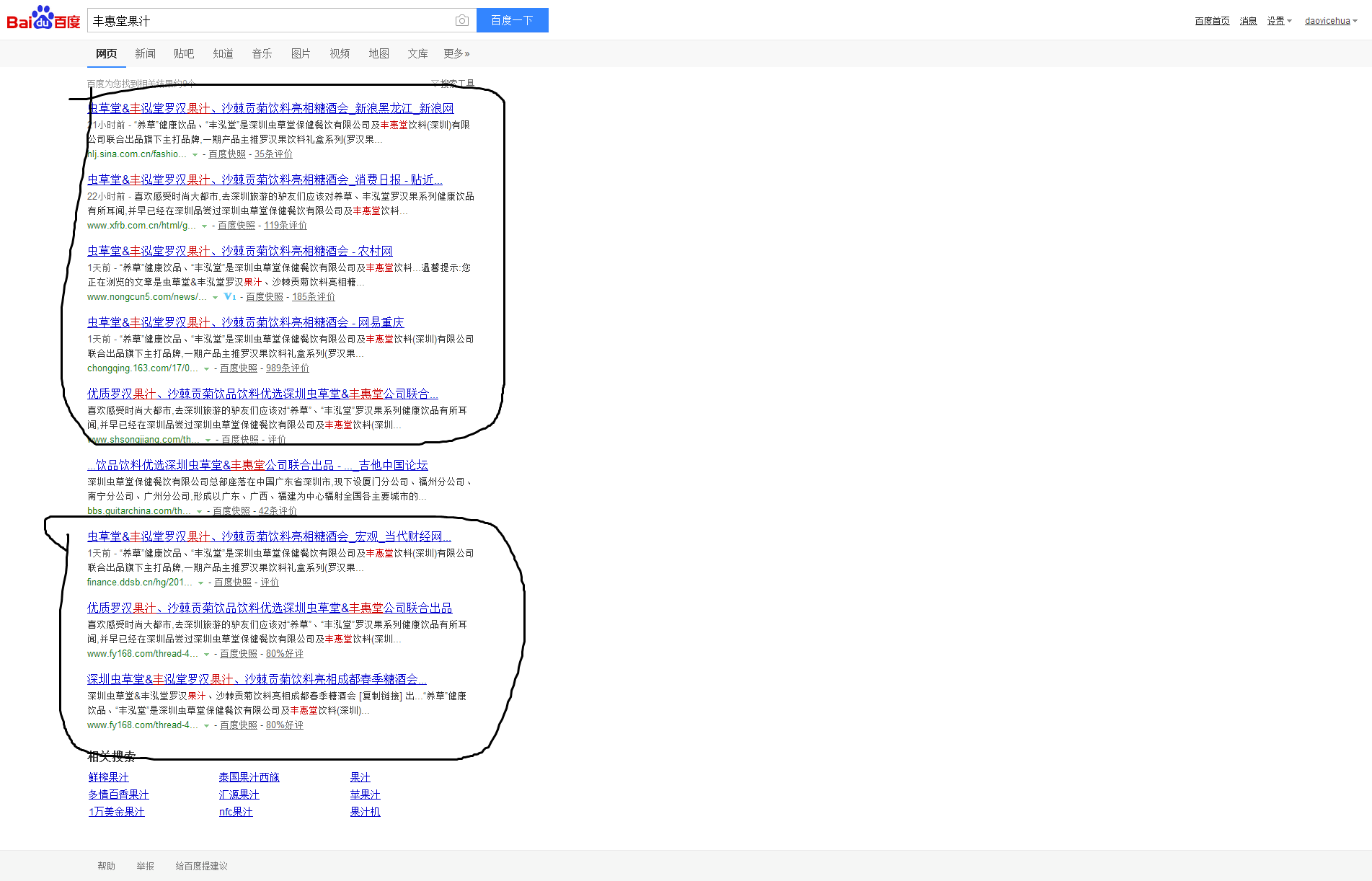This screenshot has height=881, width=1372.
Task: Open related search 泰国果汁西施
Action: 249,777
